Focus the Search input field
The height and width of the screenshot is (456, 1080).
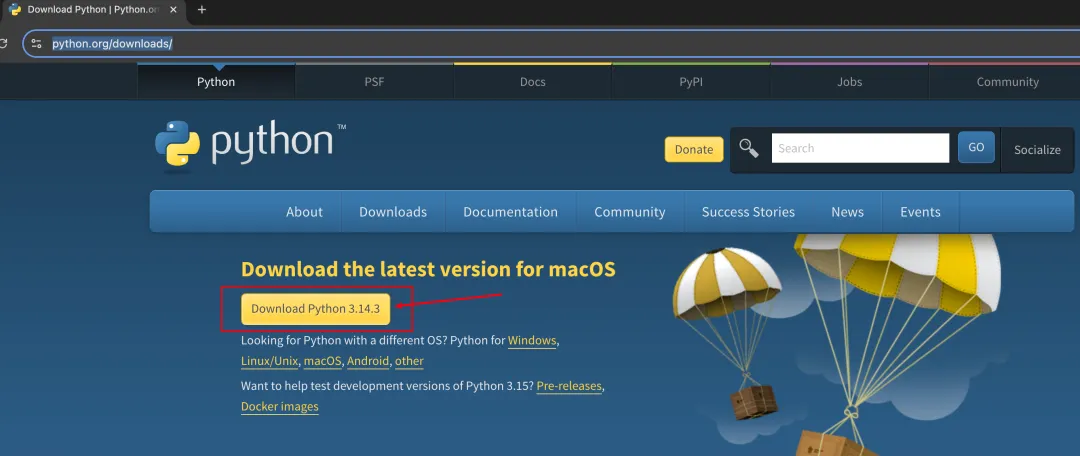pos(860,147)
